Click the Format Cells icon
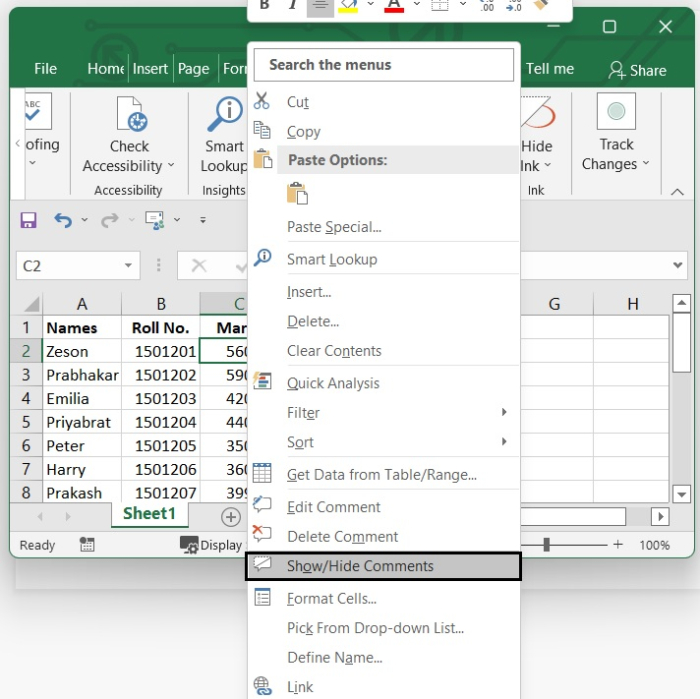 [x=262, y=597]
